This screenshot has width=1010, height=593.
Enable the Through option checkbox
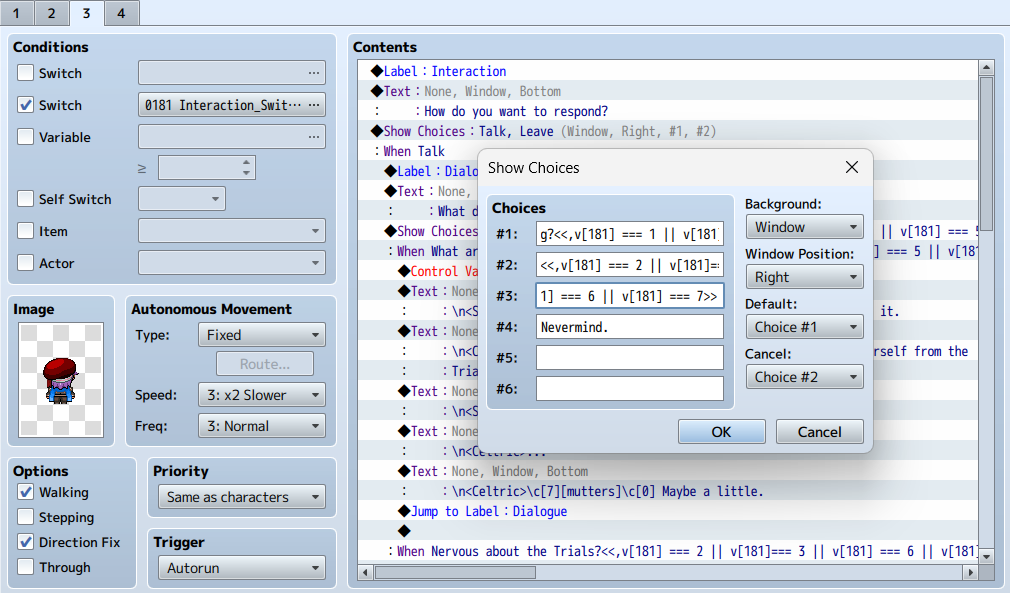[26, 567]
